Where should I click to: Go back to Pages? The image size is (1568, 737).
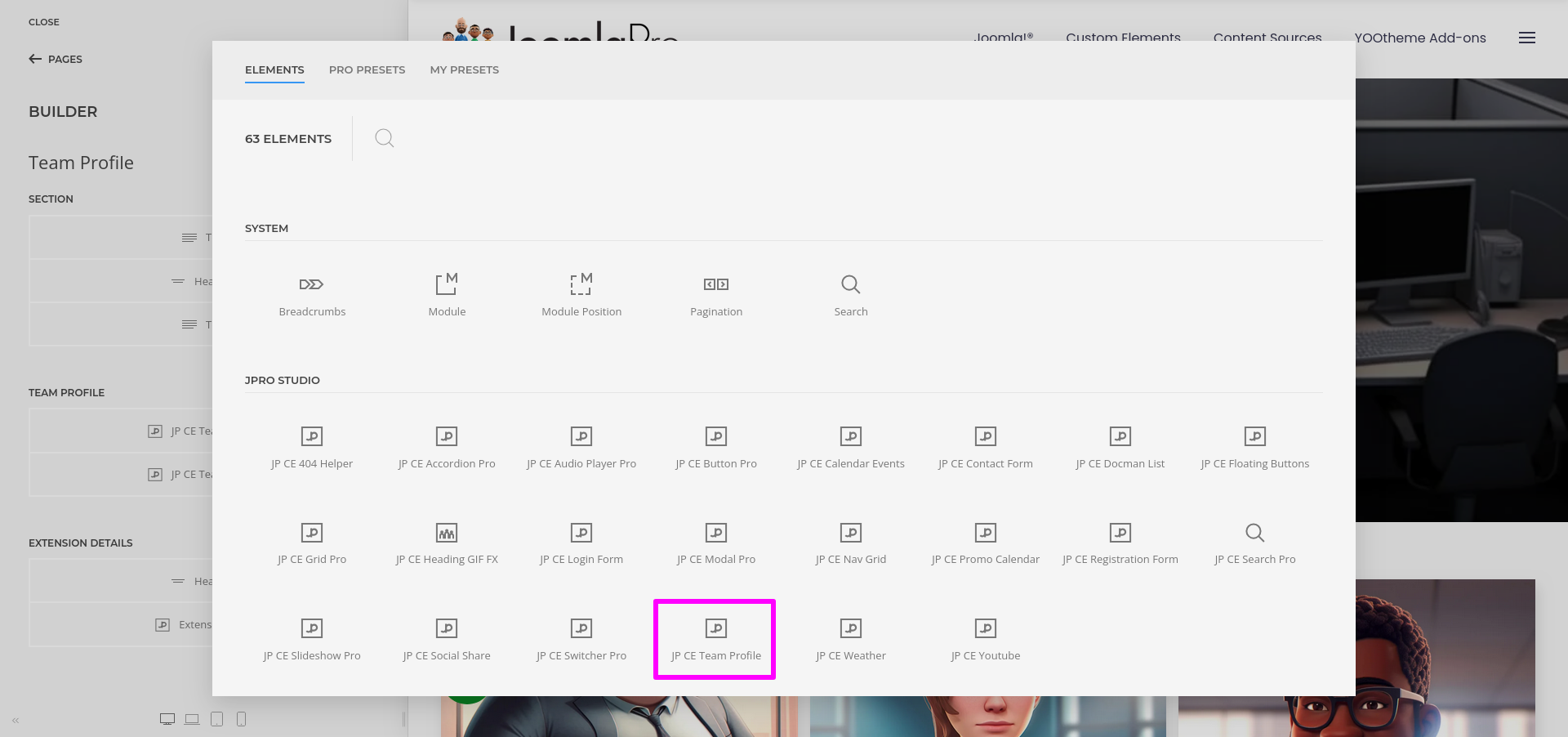pyautogui.click(x=56, y=59)
